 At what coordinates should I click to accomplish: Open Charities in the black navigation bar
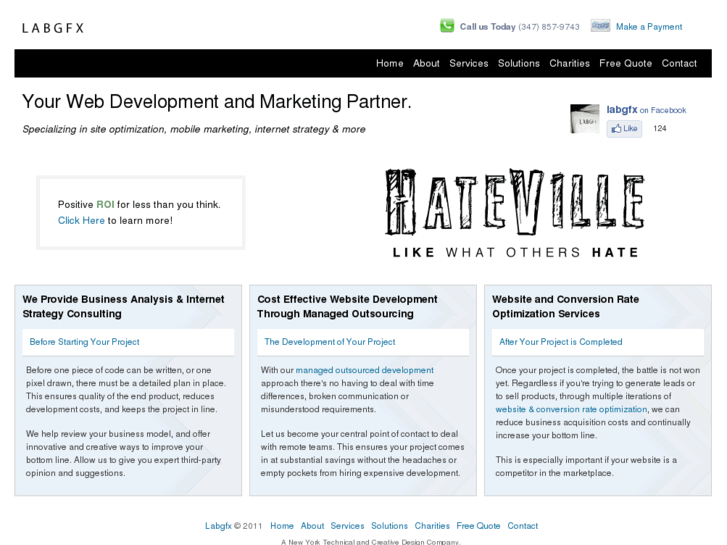pyautogui.click(x=569, y=64)
